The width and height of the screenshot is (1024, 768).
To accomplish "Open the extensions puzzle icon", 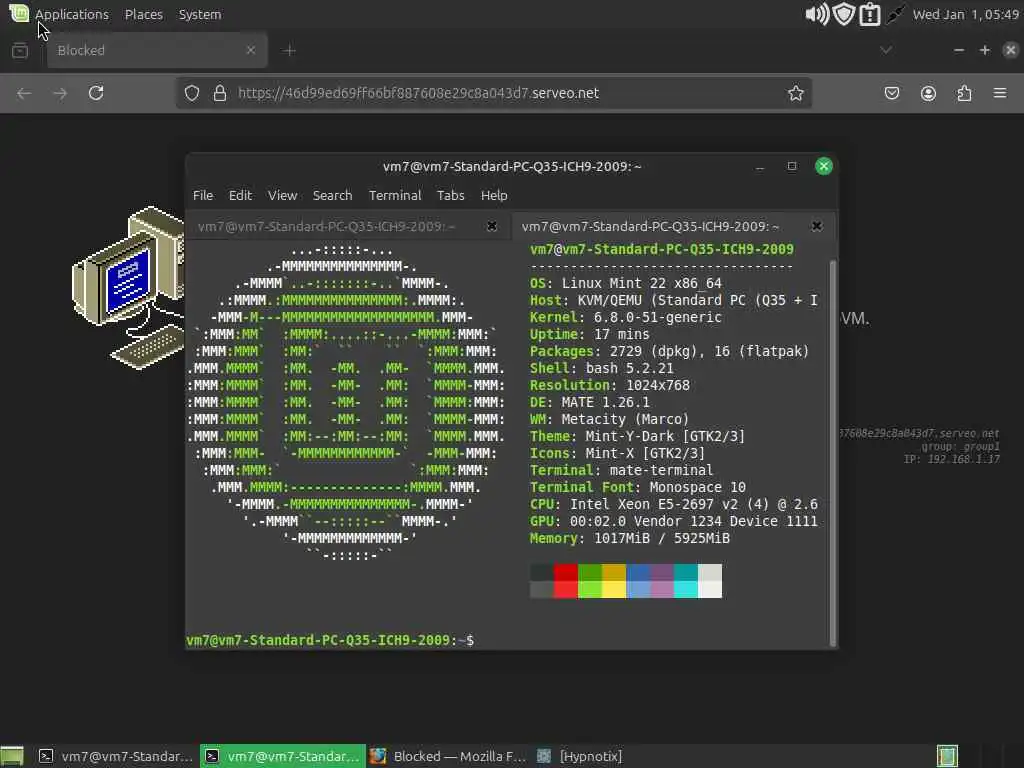I will pos(965,93).
